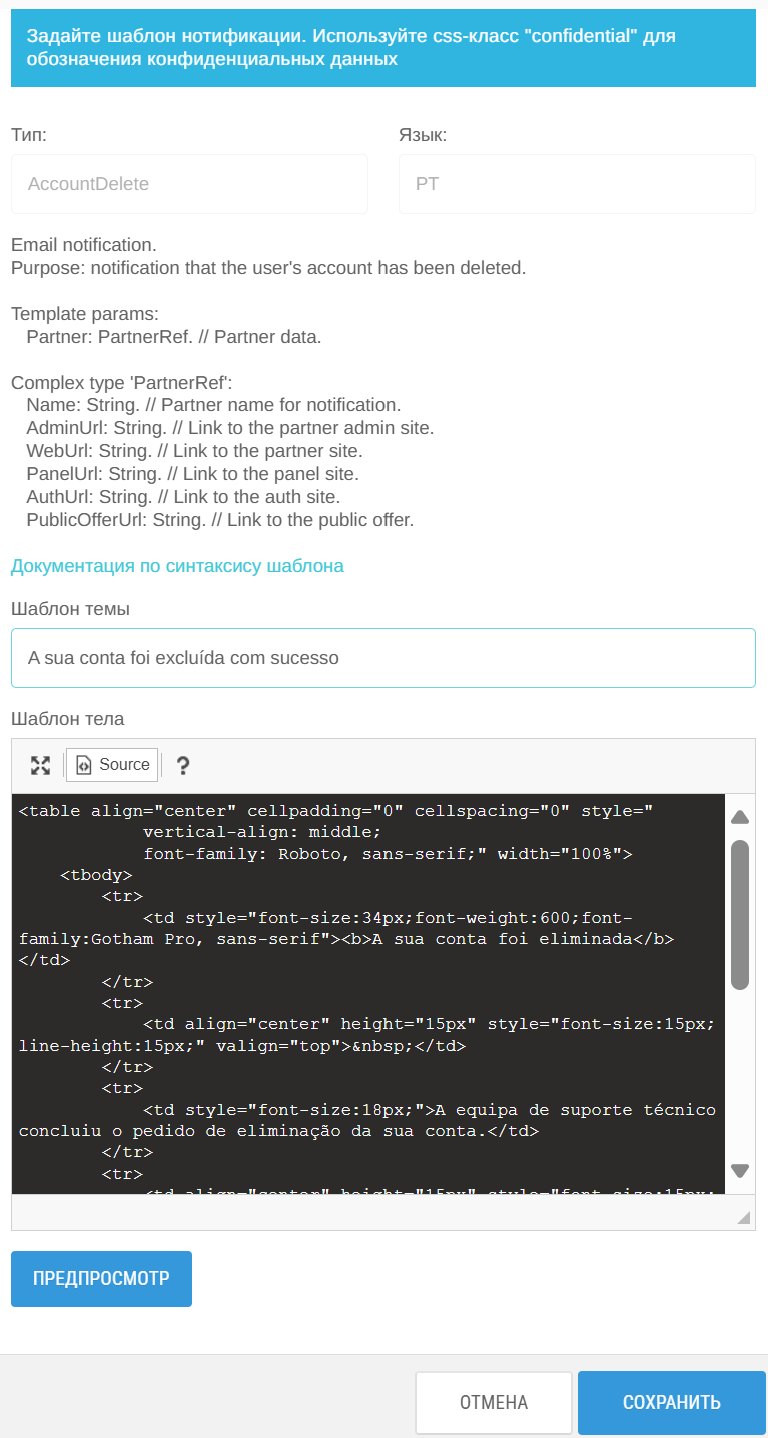The image size is (768, 1438).
Task: Click the scroll down arrow in the code editor
Action: [x=740, y=1170]
